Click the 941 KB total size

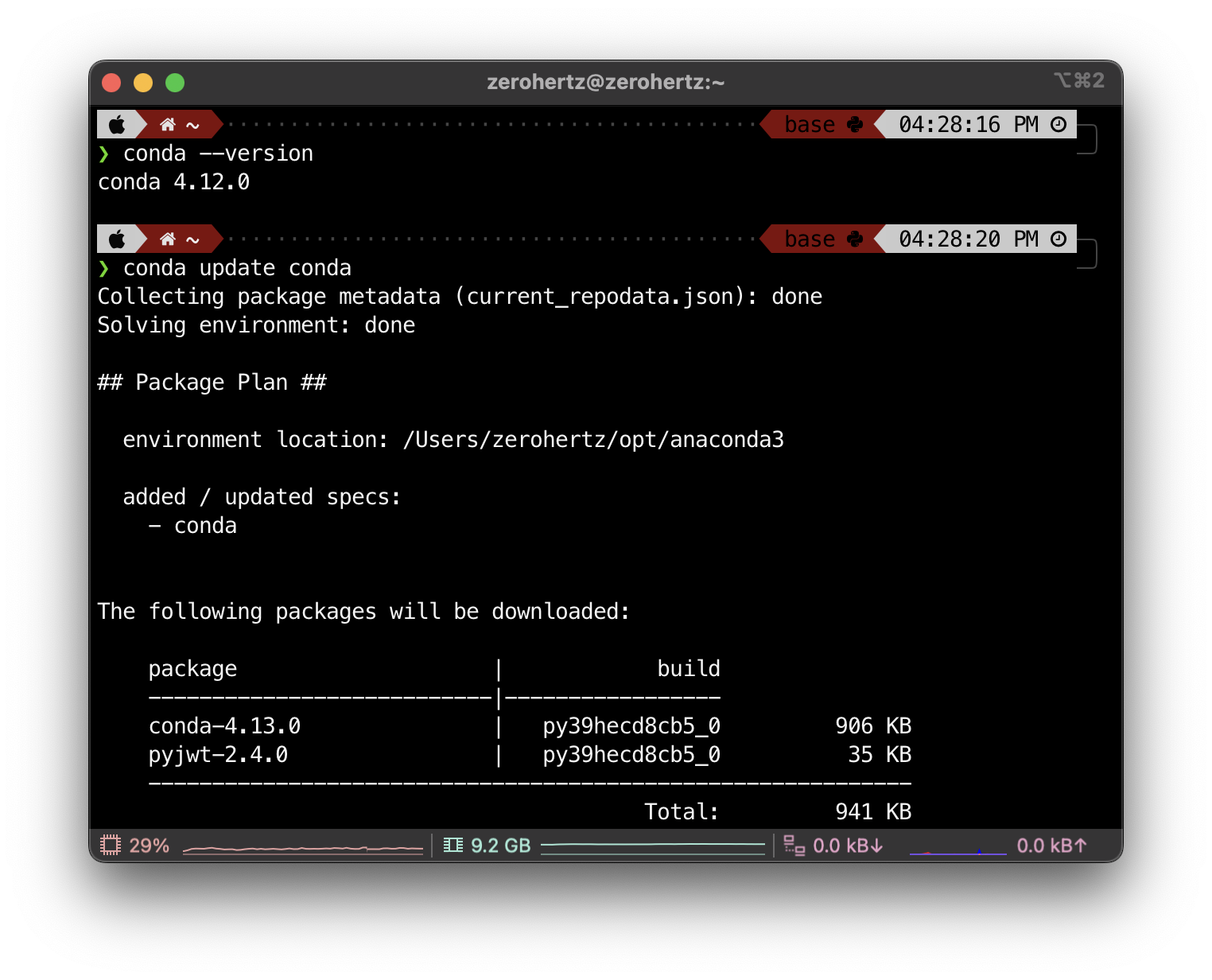point(874,812)
